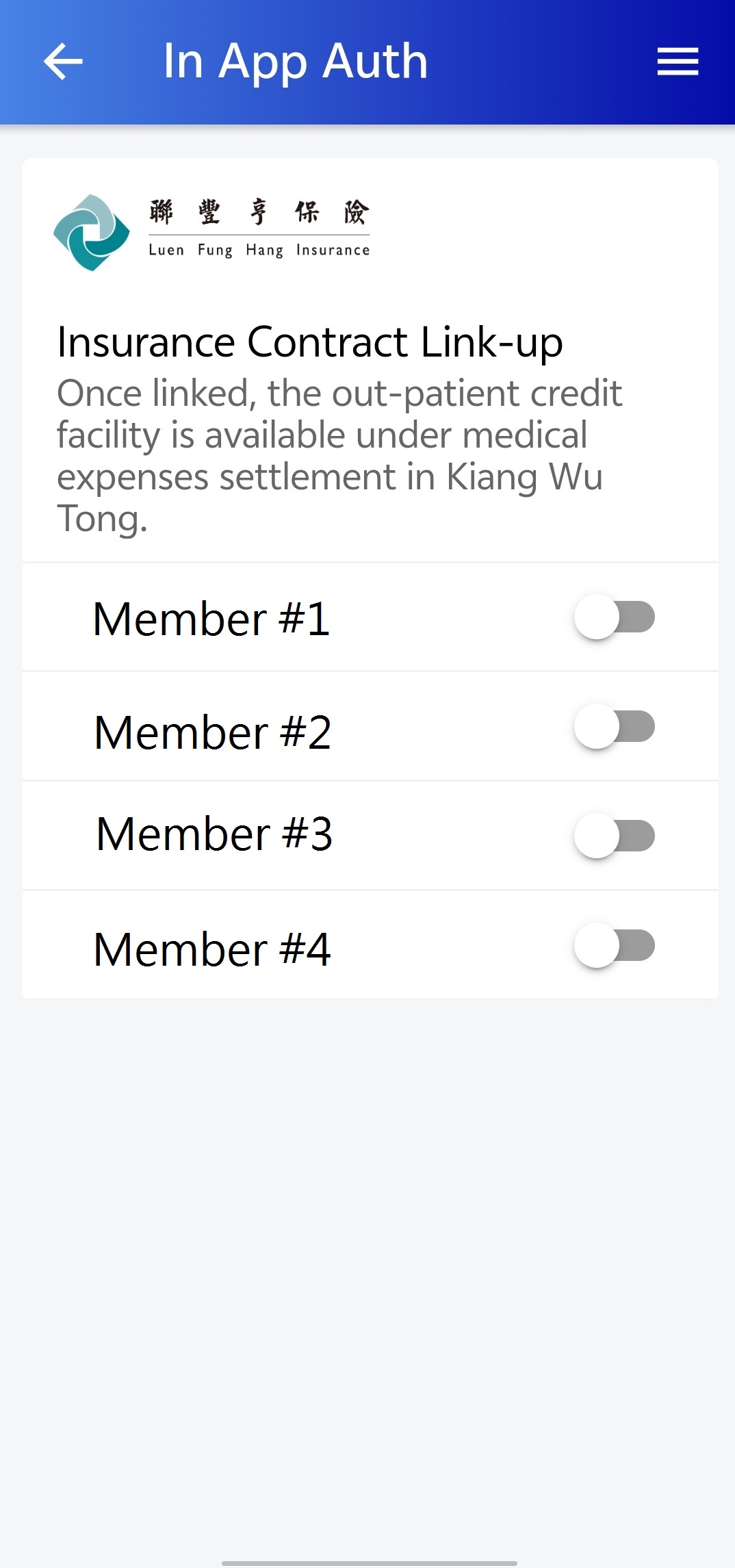Select the Member #2 row label
735x1568 pixels.
213,732
